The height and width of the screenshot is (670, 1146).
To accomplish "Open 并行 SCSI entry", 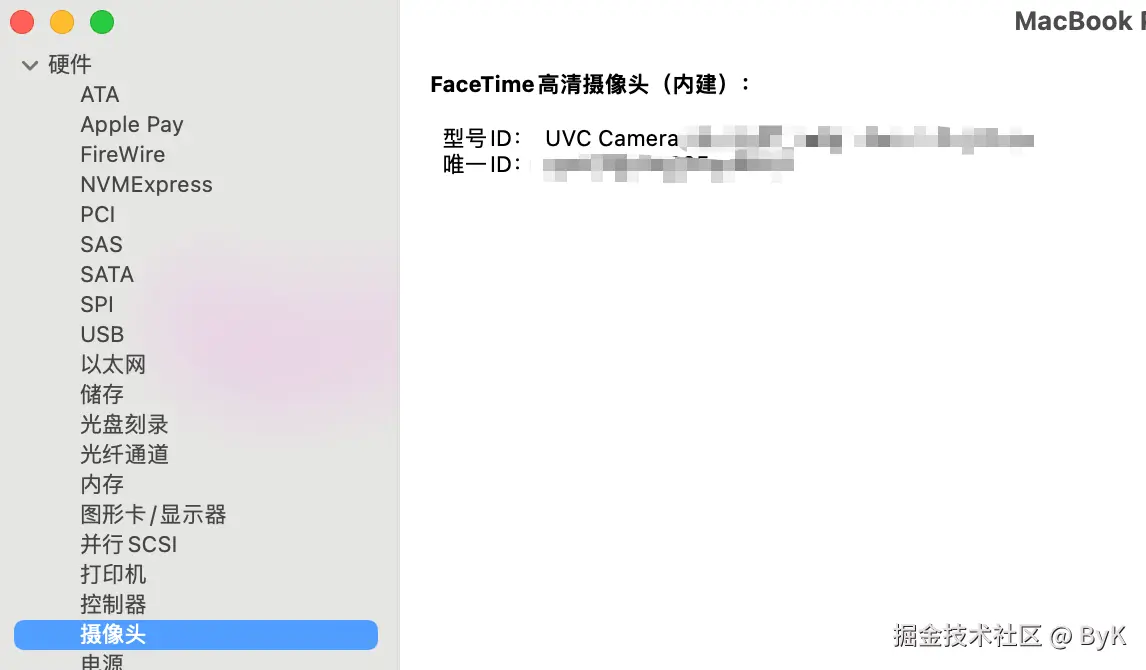I will tap(129, 544).
